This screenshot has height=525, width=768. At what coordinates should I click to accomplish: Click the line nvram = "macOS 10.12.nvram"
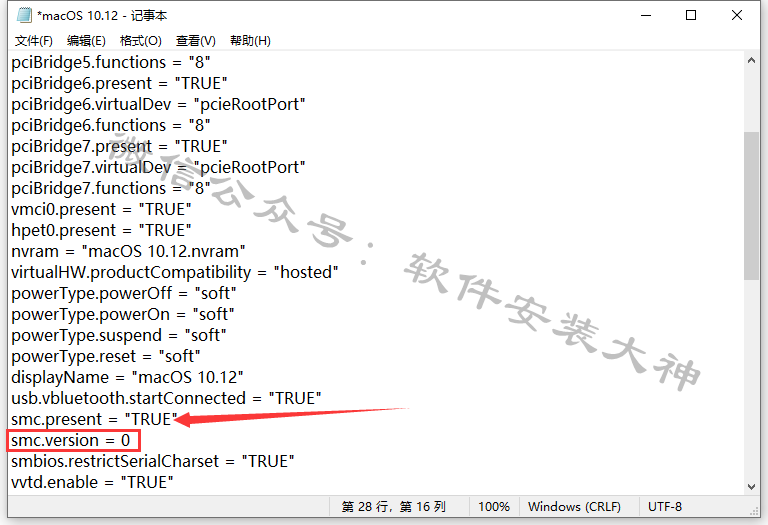coord(128,252)
